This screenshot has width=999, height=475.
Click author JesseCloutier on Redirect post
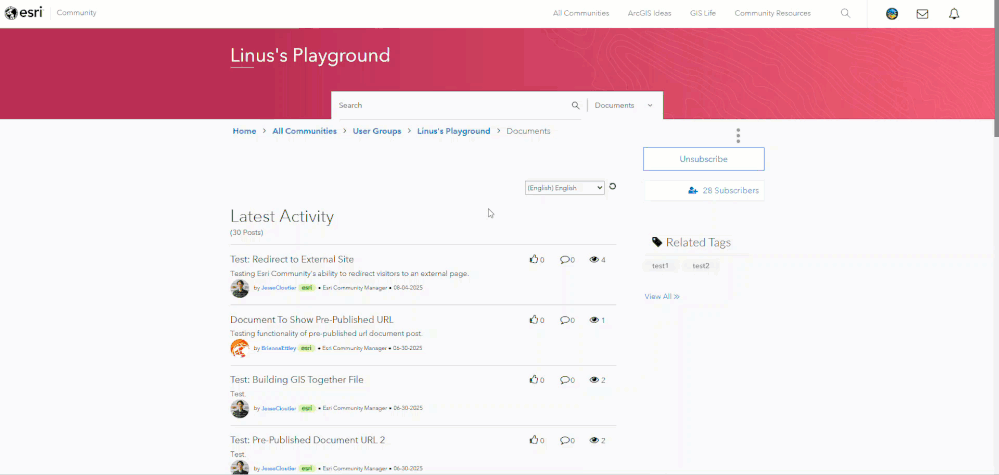(279, 288)
